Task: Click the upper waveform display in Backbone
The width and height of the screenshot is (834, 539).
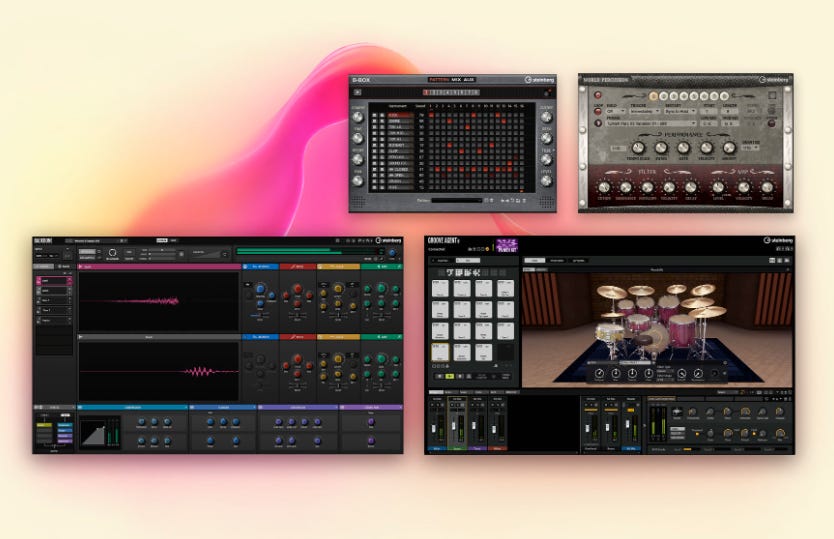Action: coord(159,301)
